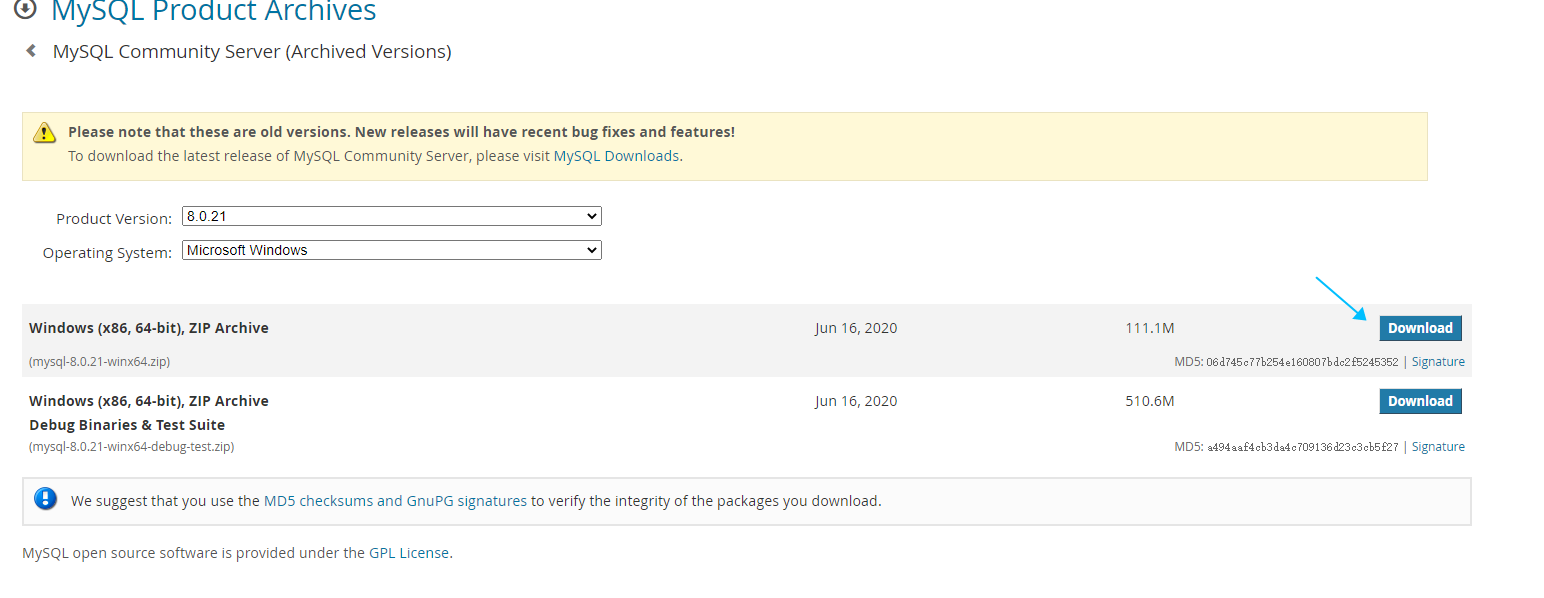Open the Product Version 8.0.21 dropdown
The image size is (1544, 598).
[392, 216]
